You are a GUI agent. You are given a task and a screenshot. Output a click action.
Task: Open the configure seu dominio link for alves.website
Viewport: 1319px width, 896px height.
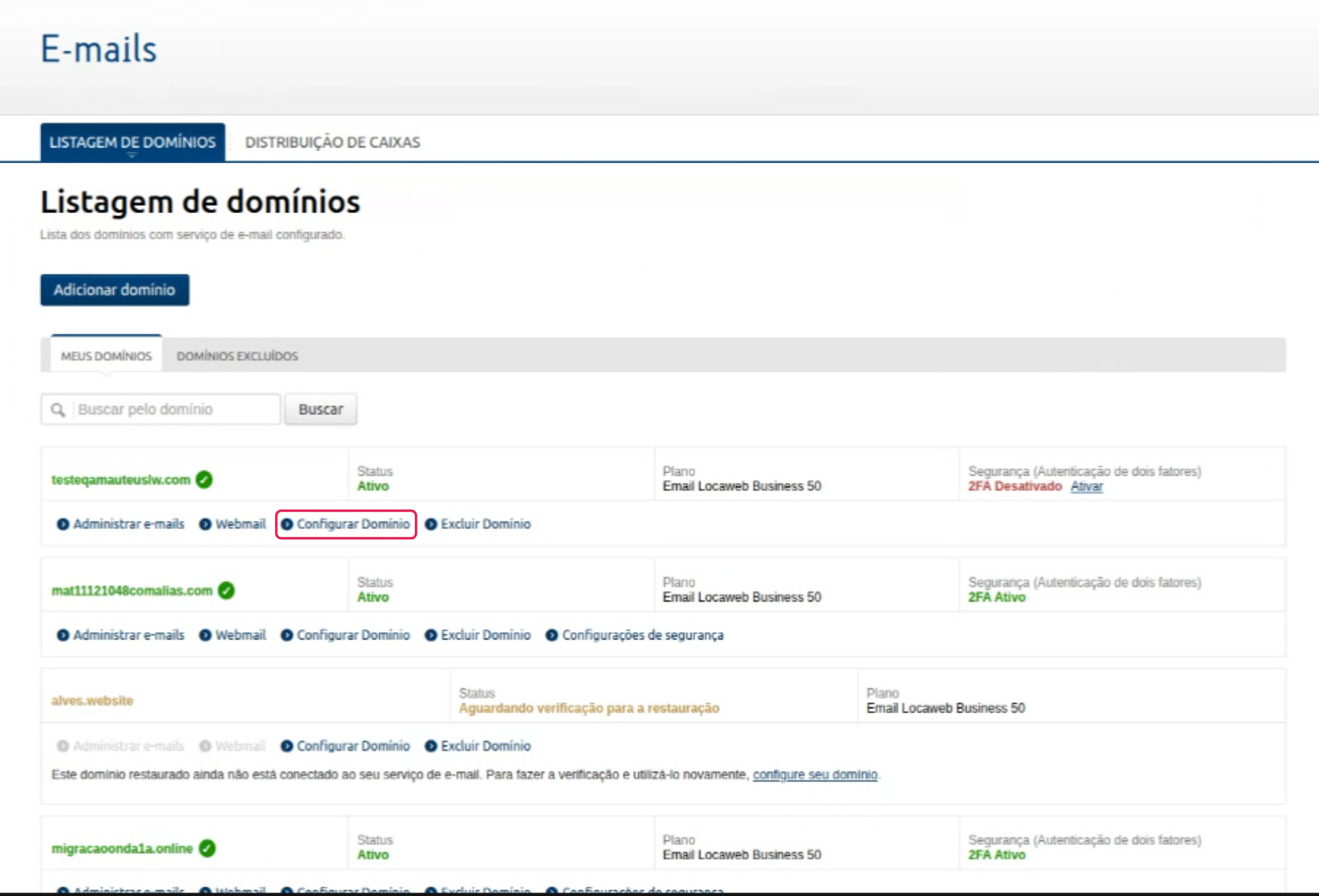(815, 774)
